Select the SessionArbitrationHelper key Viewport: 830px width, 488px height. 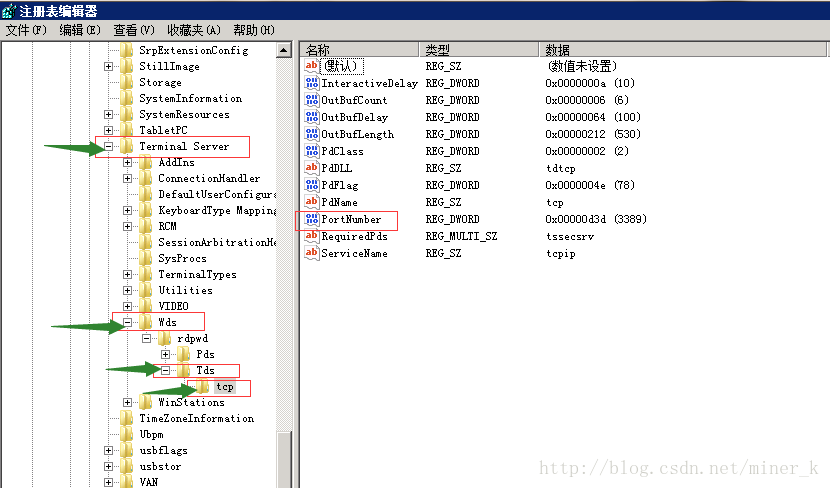tap(217, 242)
